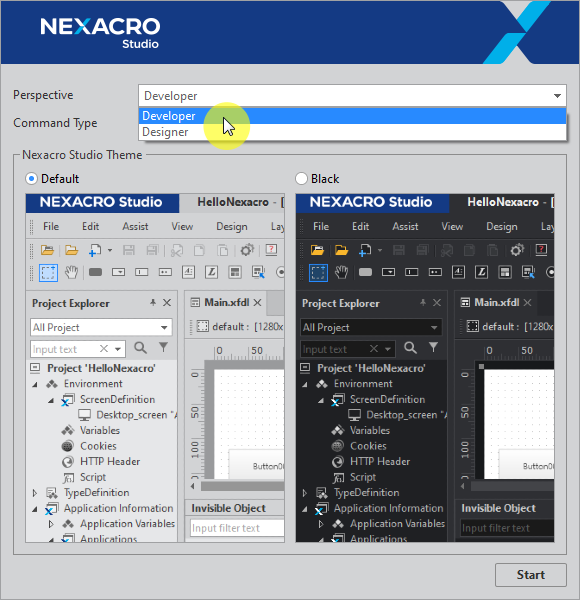Open the Design menu in Black preview
The width and height of the screenshot is (580, 600).
point(502,227)
